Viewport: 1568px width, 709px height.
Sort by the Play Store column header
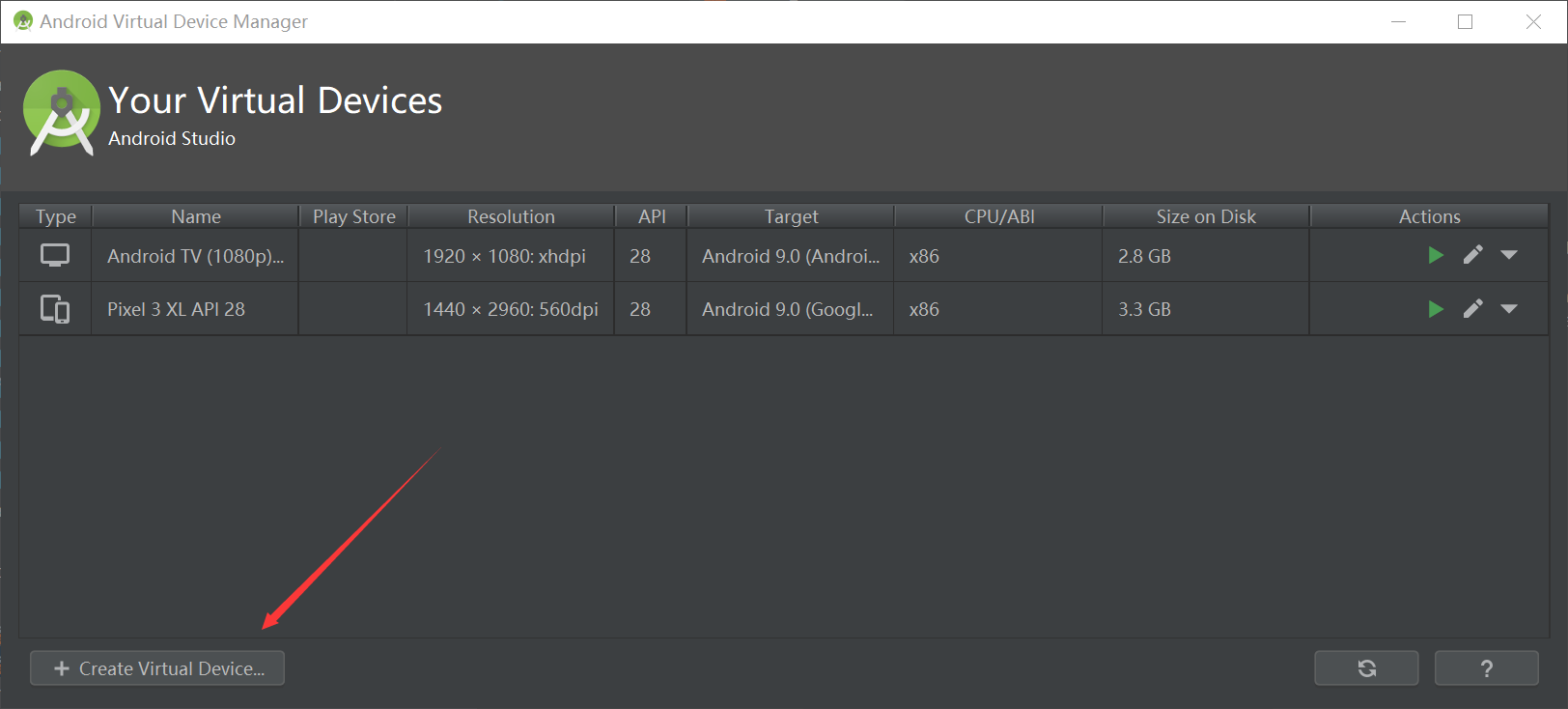pyautogui.click(x=354, y=216)
